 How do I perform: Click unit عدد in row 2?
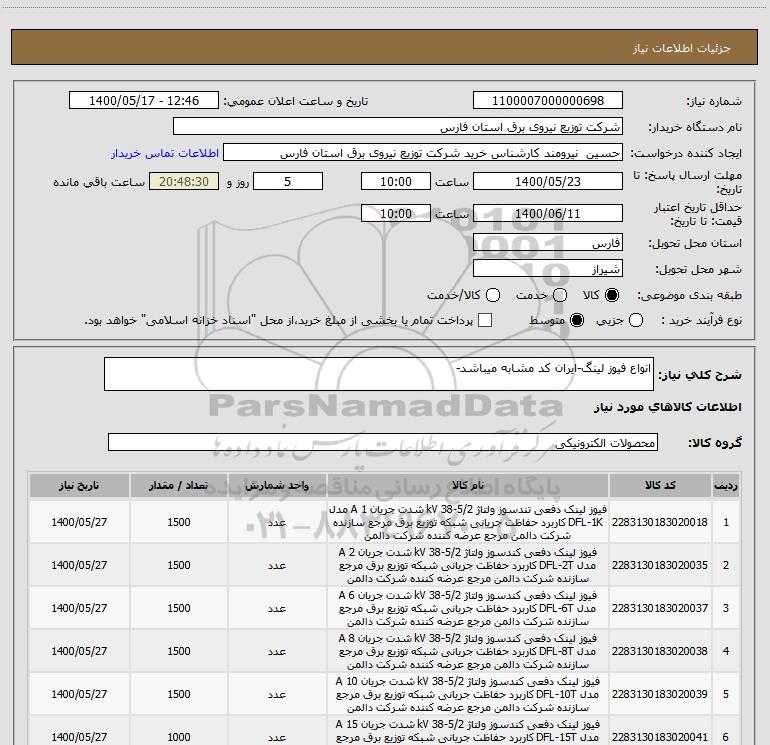pos(277,565)
